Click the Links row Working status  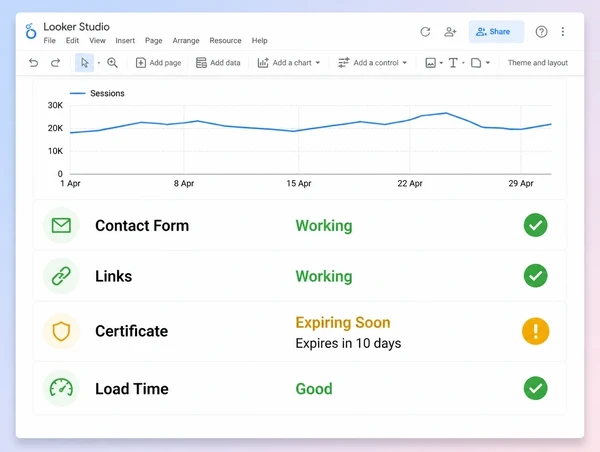pos(324,276)
